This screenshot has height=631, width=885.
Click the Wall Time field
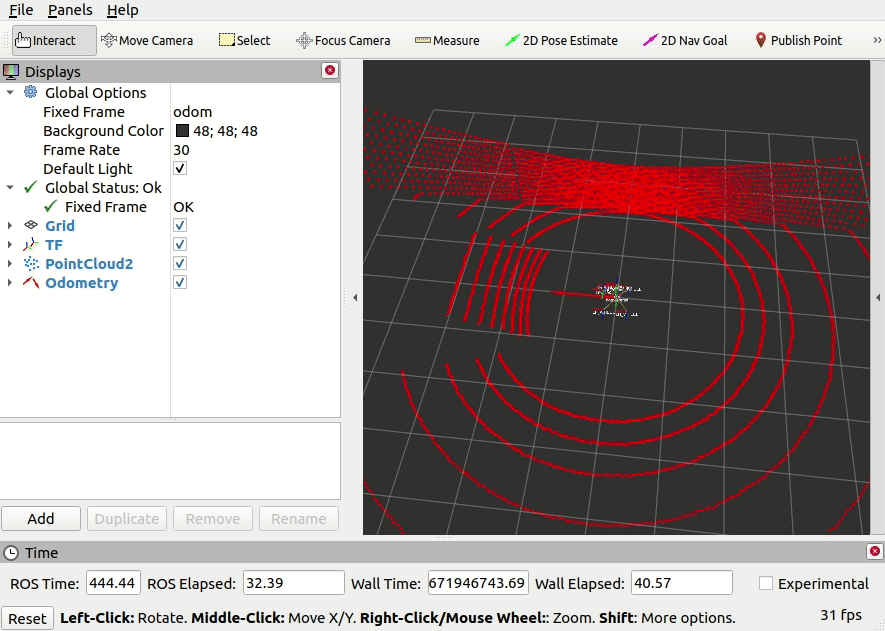(x=478, y=582)
